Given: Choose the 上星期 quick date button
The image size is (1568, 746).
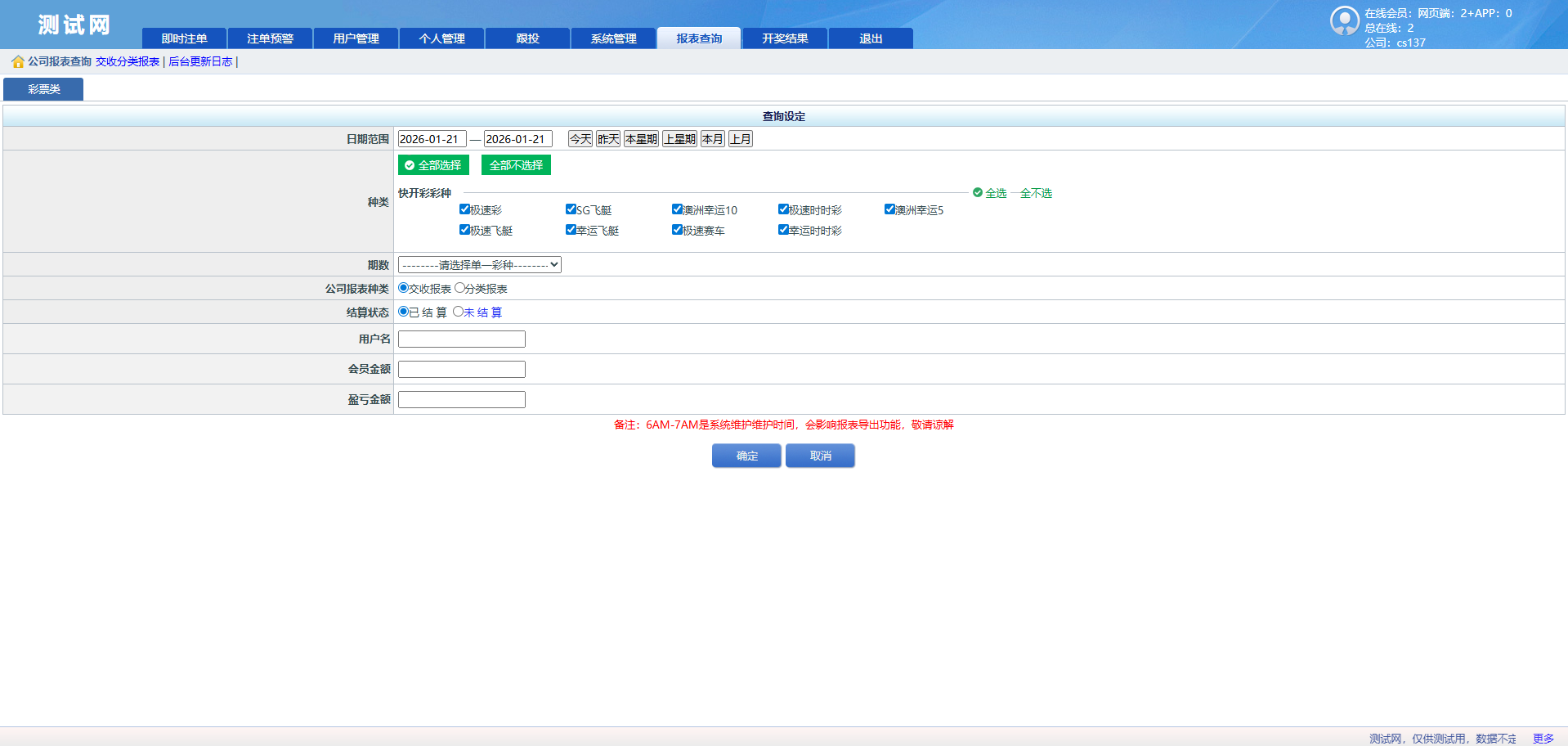Looking at the screenshot, I should (679, 139).
